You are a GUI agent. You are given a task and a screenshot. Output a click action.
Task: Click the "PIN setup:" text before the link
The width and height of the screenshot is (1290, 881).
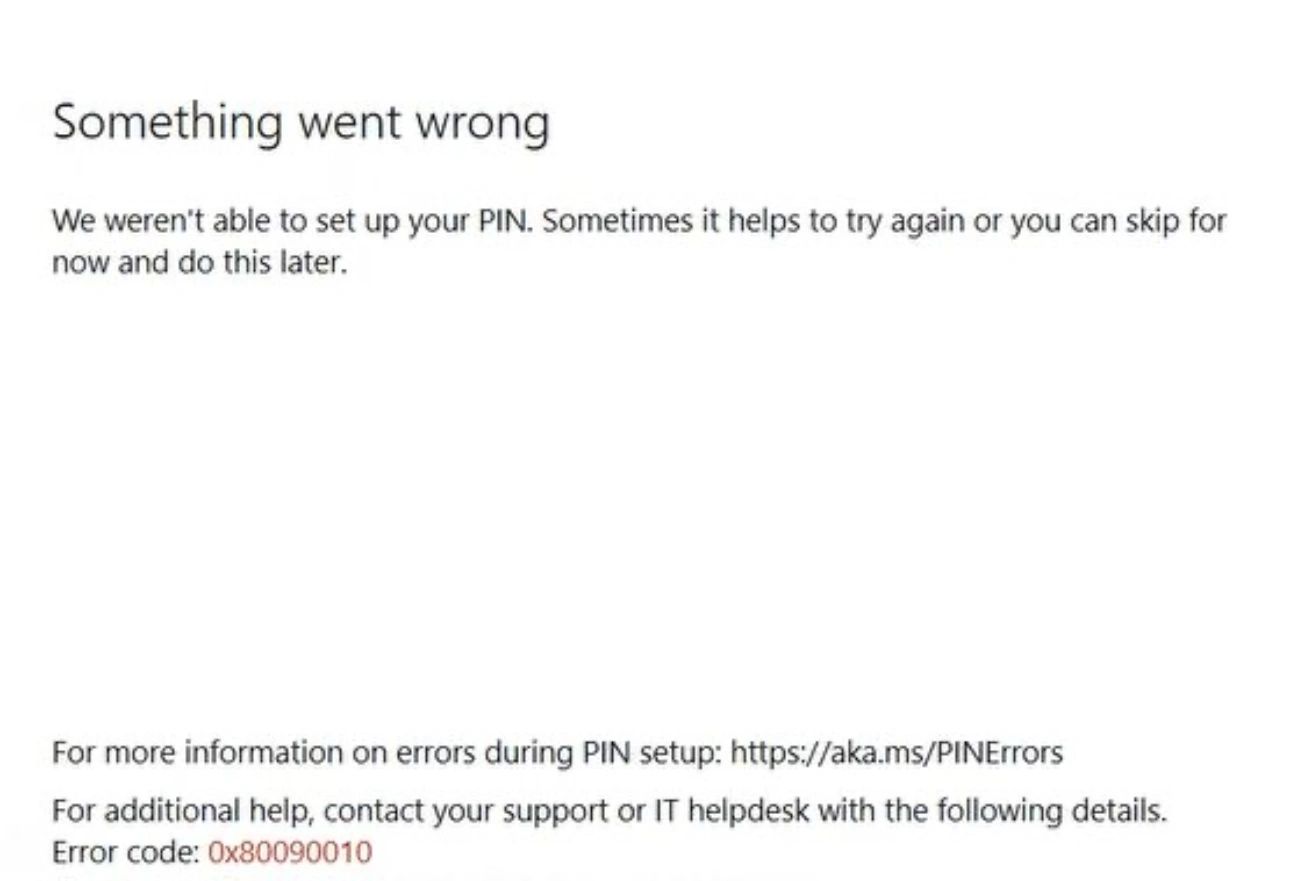click(651, 752)
